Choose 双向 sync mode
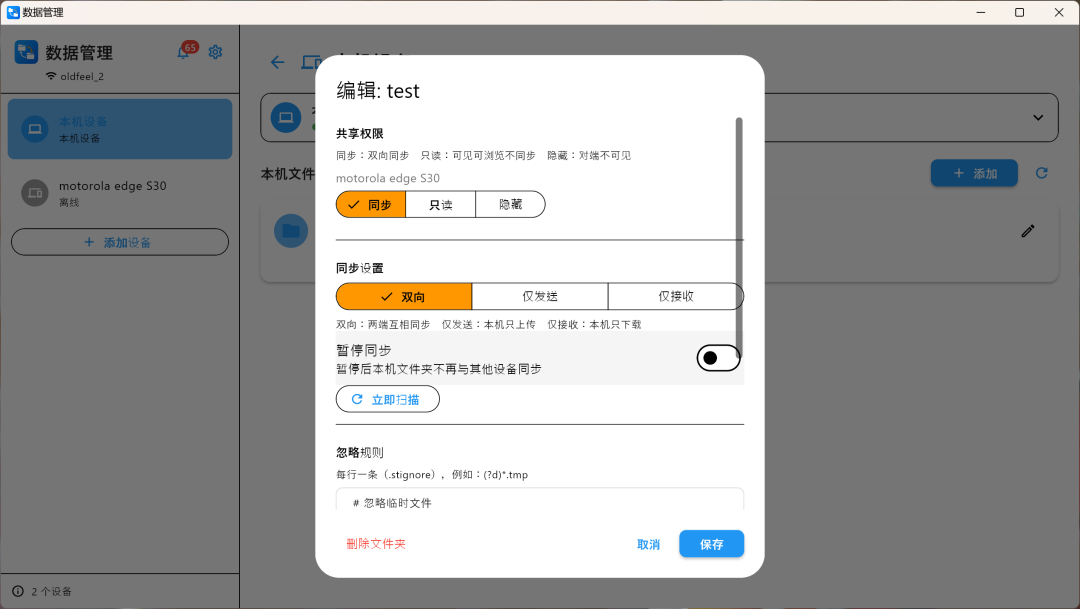Viewport: 1080px width, 609px height. (404, 296)
